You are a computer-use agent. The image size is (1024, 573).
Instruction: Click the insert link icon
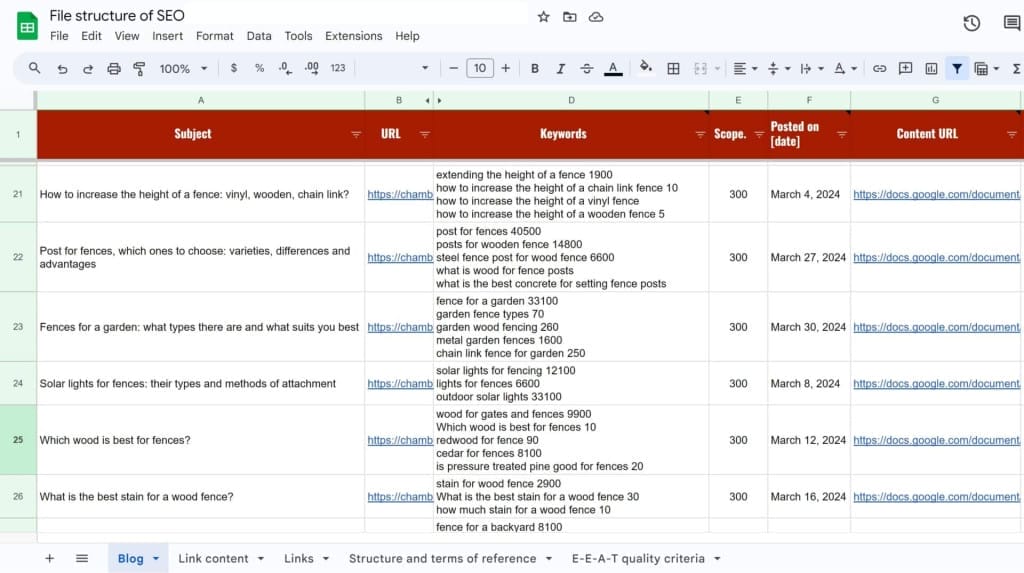pyautogui.click(x=879, y=68)
